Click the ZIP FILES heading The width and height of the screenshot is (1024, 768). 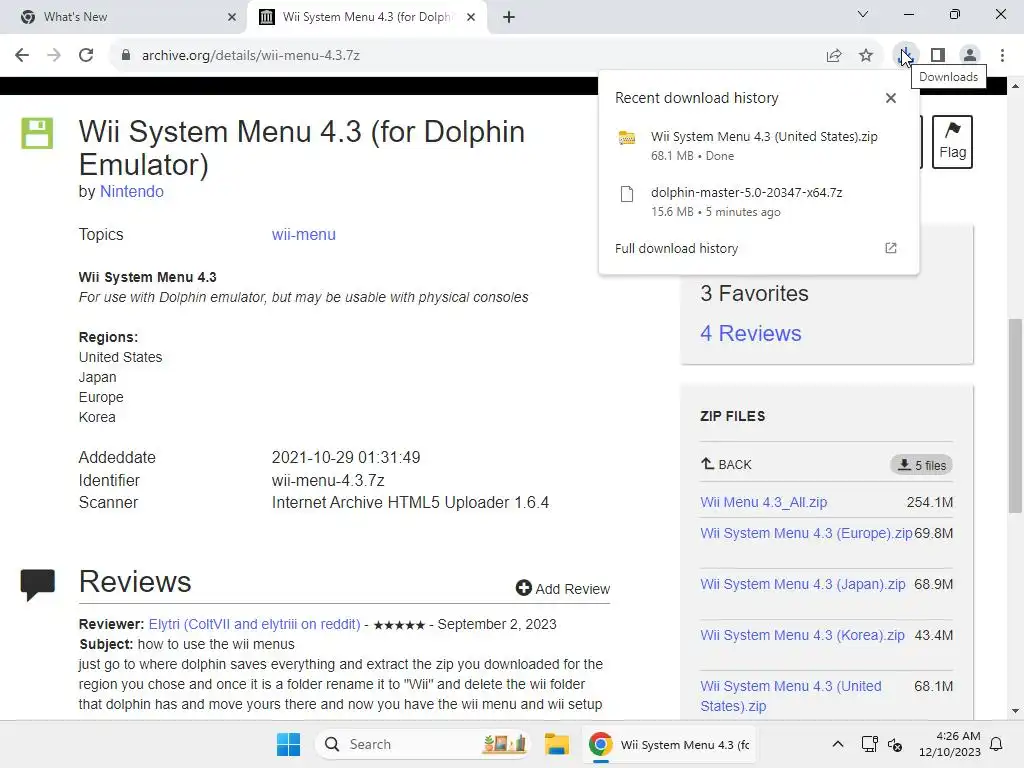click(733, 416)
